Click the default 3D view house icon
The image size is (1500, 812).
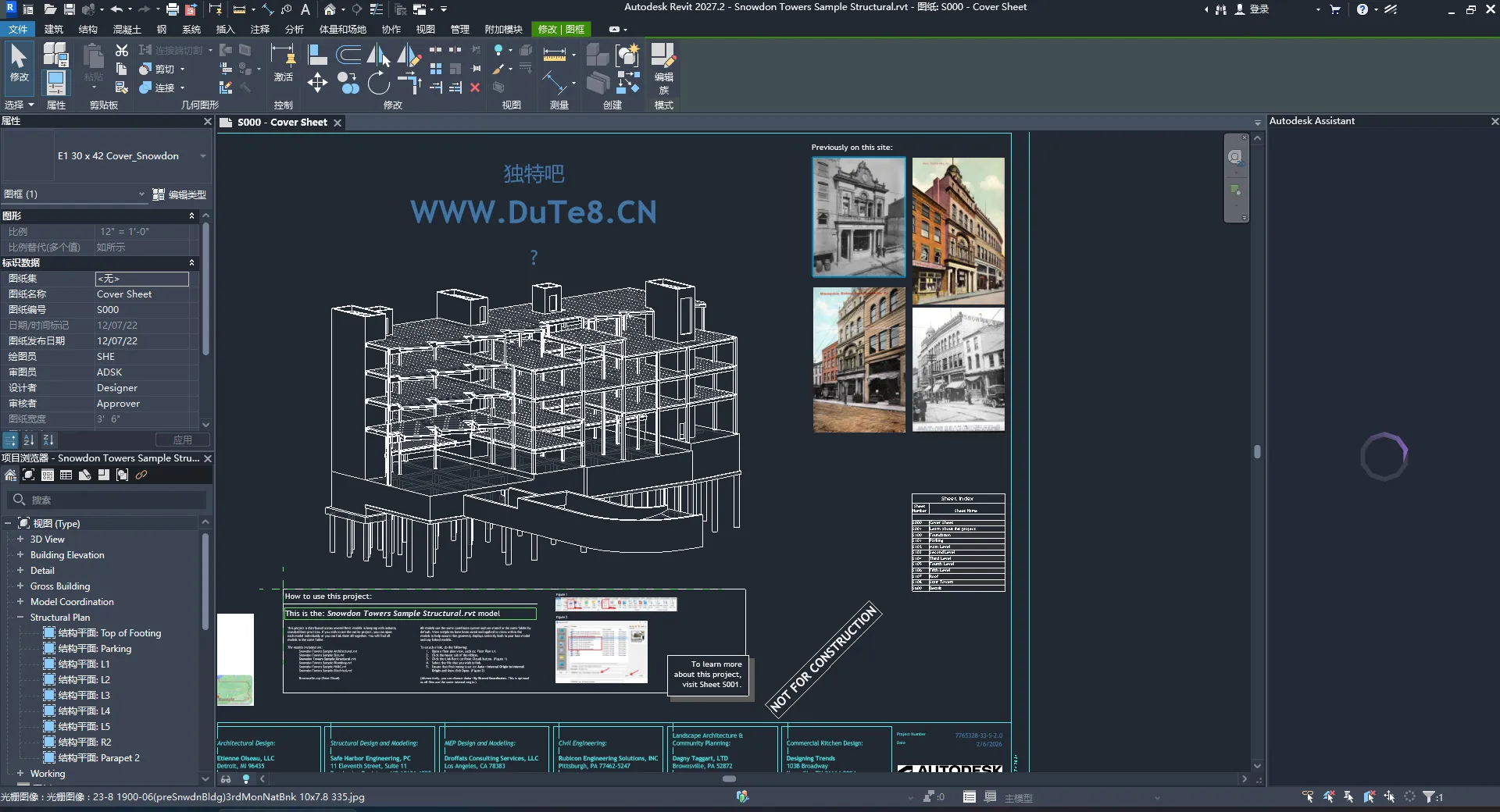tap(330, 9)
